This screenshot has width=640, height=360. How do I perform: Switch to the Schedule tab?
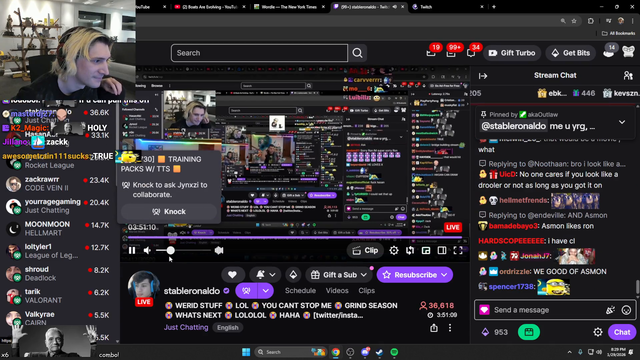point(300,291)
